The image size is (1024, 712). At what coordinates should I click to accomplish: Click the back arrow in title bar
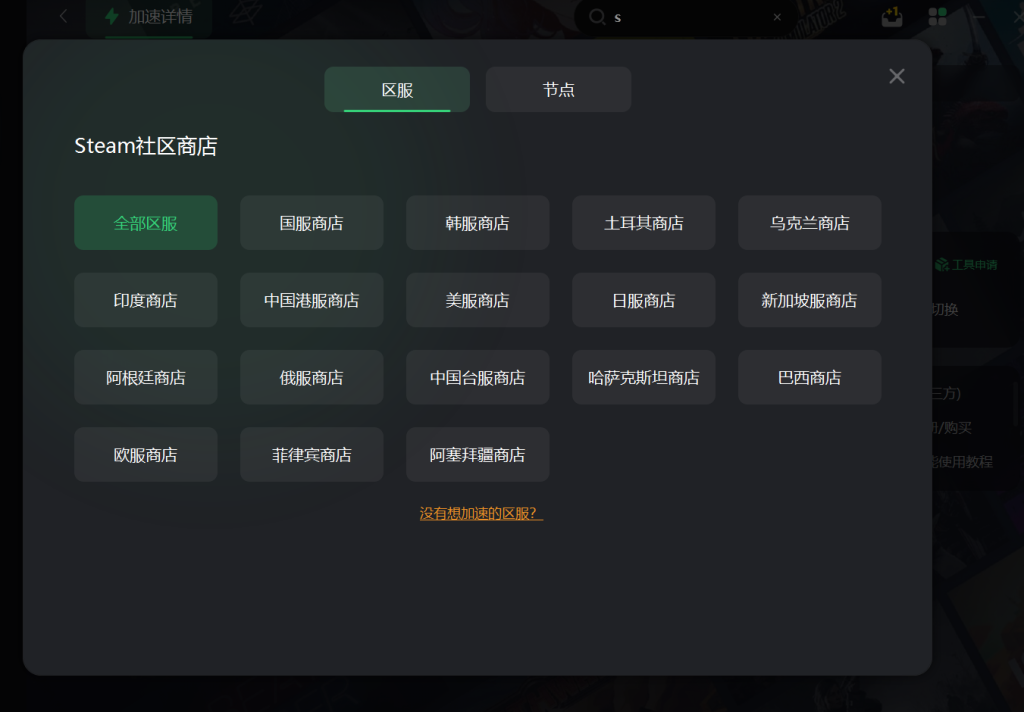tap(63, 16)
